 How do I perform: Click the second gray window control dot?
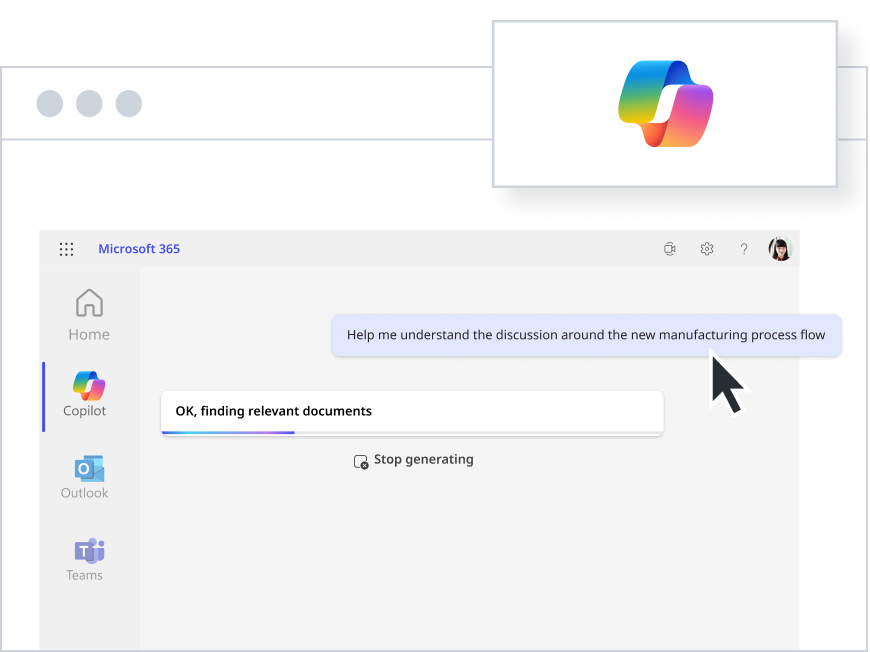click(x=89, y=104)
